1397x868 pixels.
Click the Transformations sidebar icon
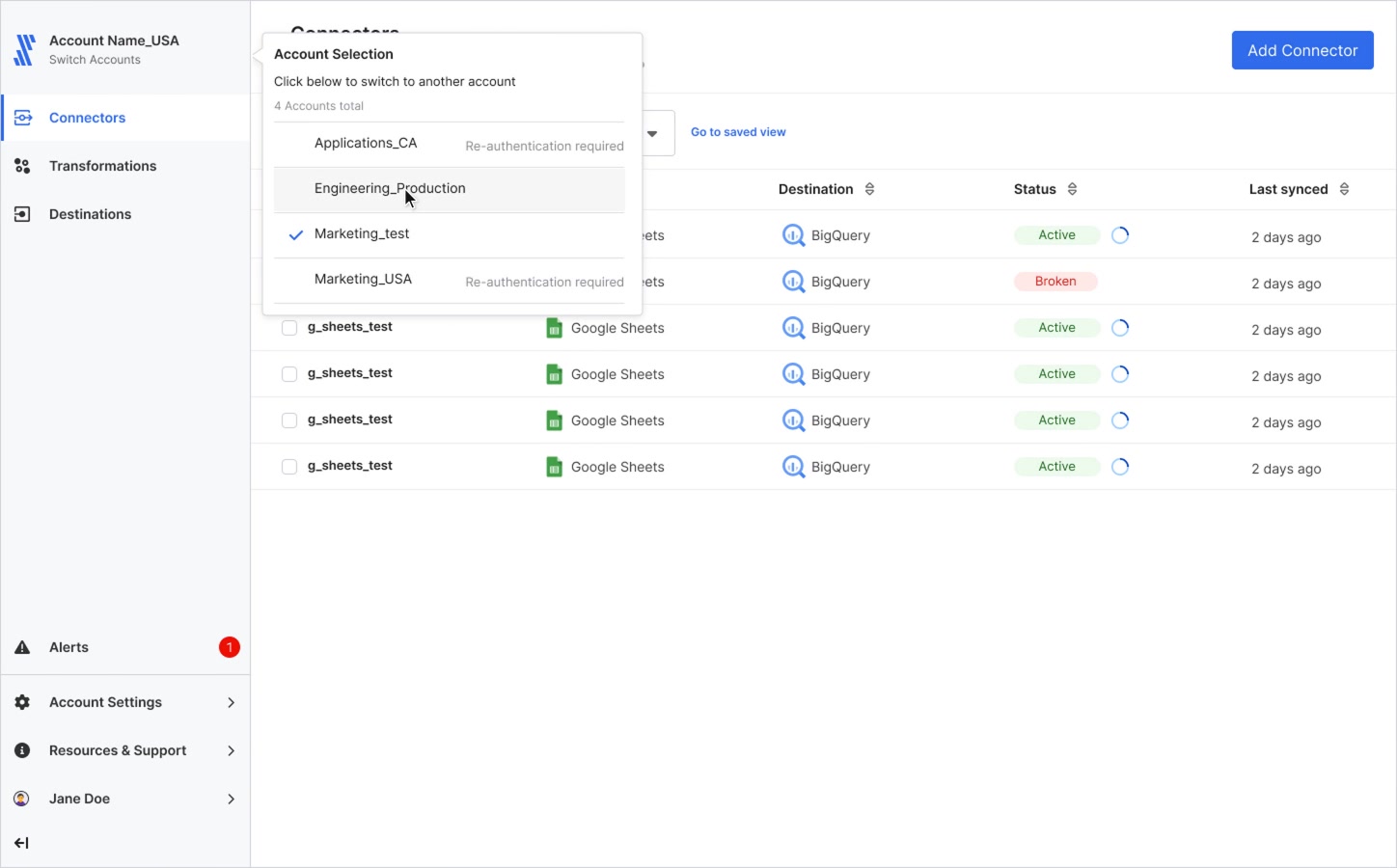tap(22, 166)
